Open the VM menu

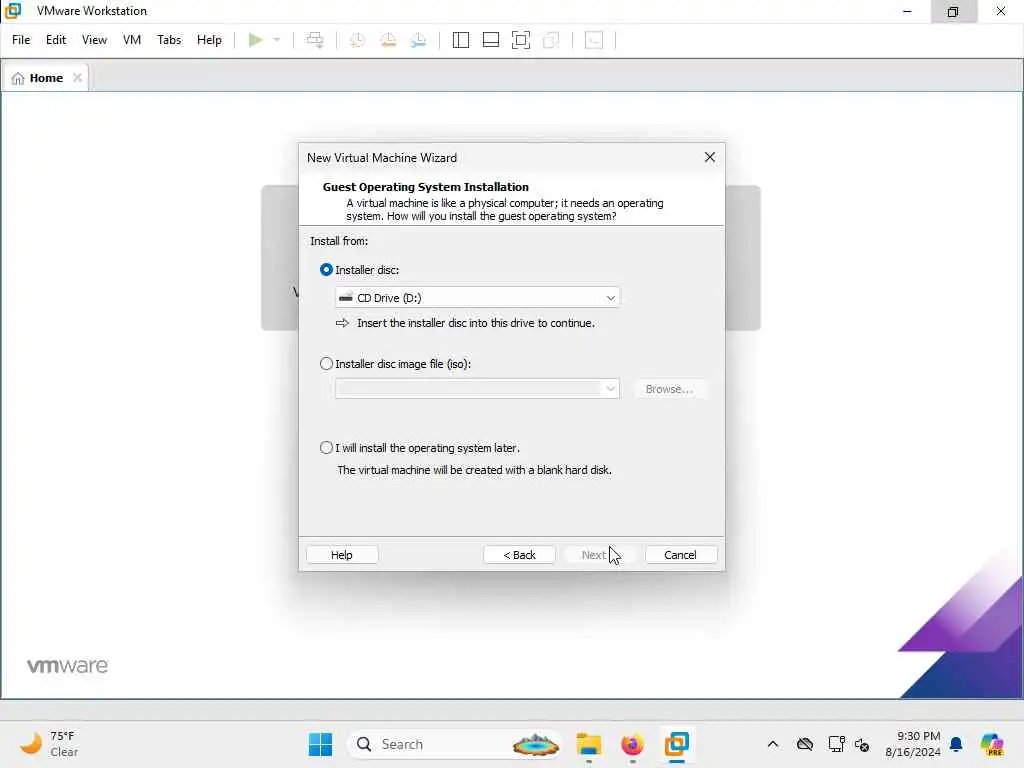pos(132,40)
